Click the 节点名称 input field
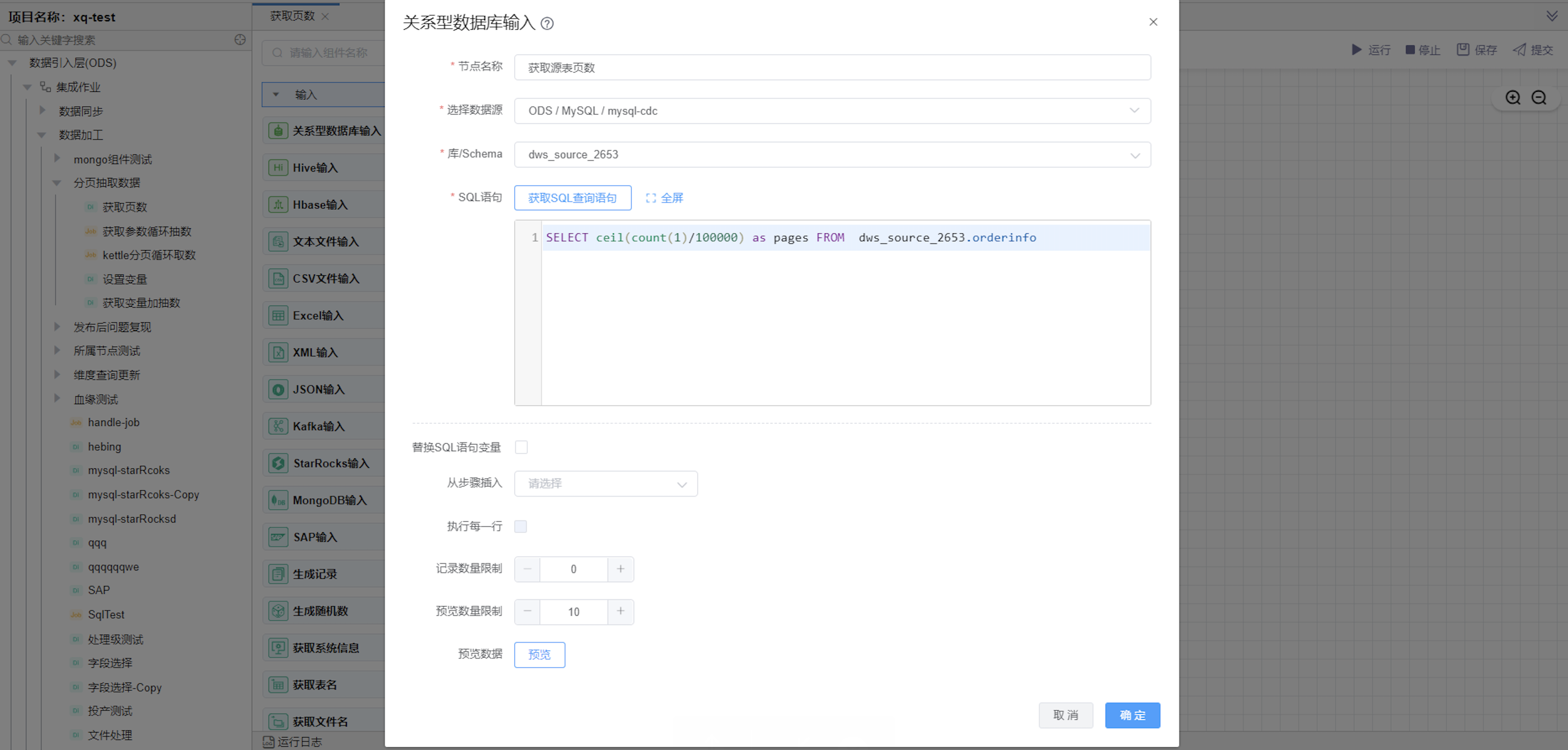The height and width of the screenshot is (750, 1568). pos(832,68)
